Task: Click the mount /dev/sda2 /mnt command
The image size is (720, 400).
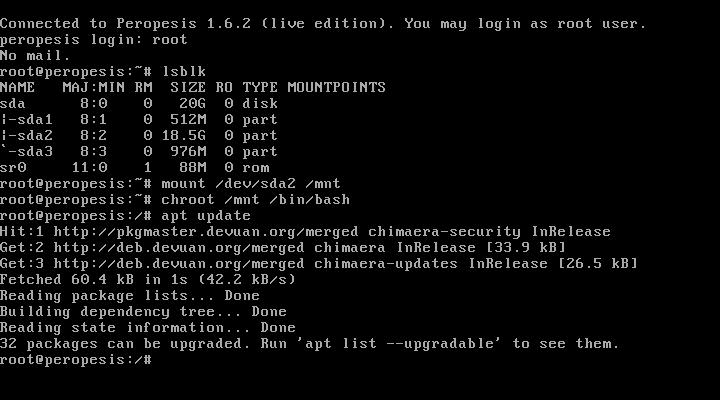Action: point(251,184)
